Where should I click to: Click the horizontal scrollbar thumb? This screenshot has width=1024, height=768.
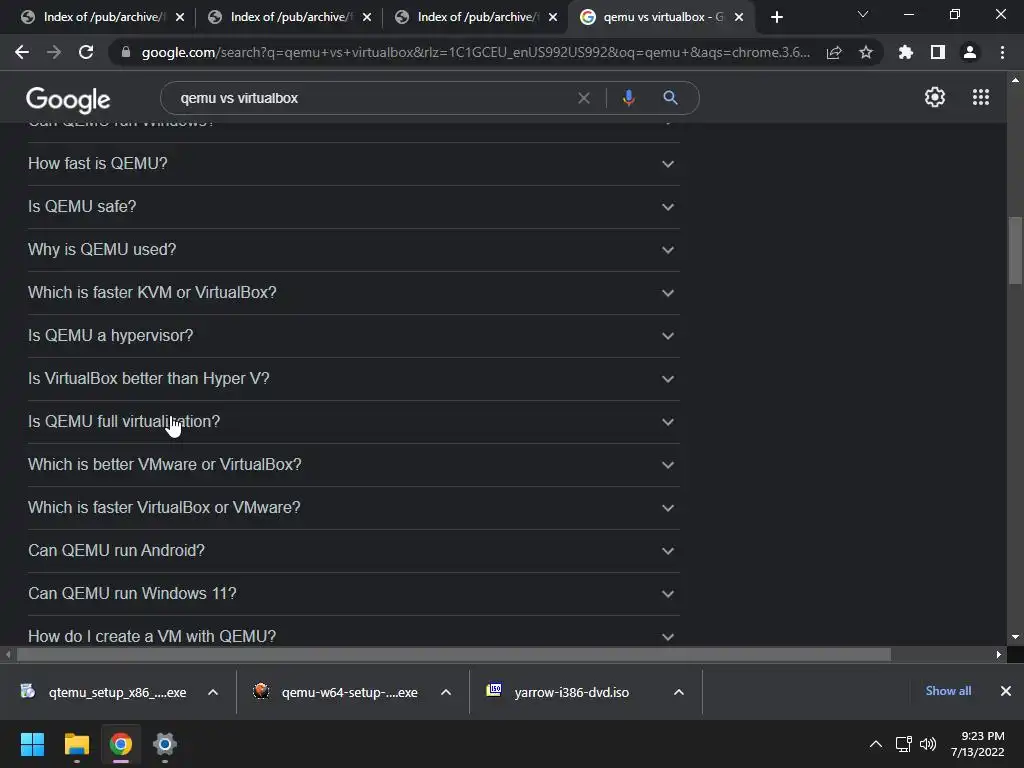pyautogui.click(x=454, y=654)
